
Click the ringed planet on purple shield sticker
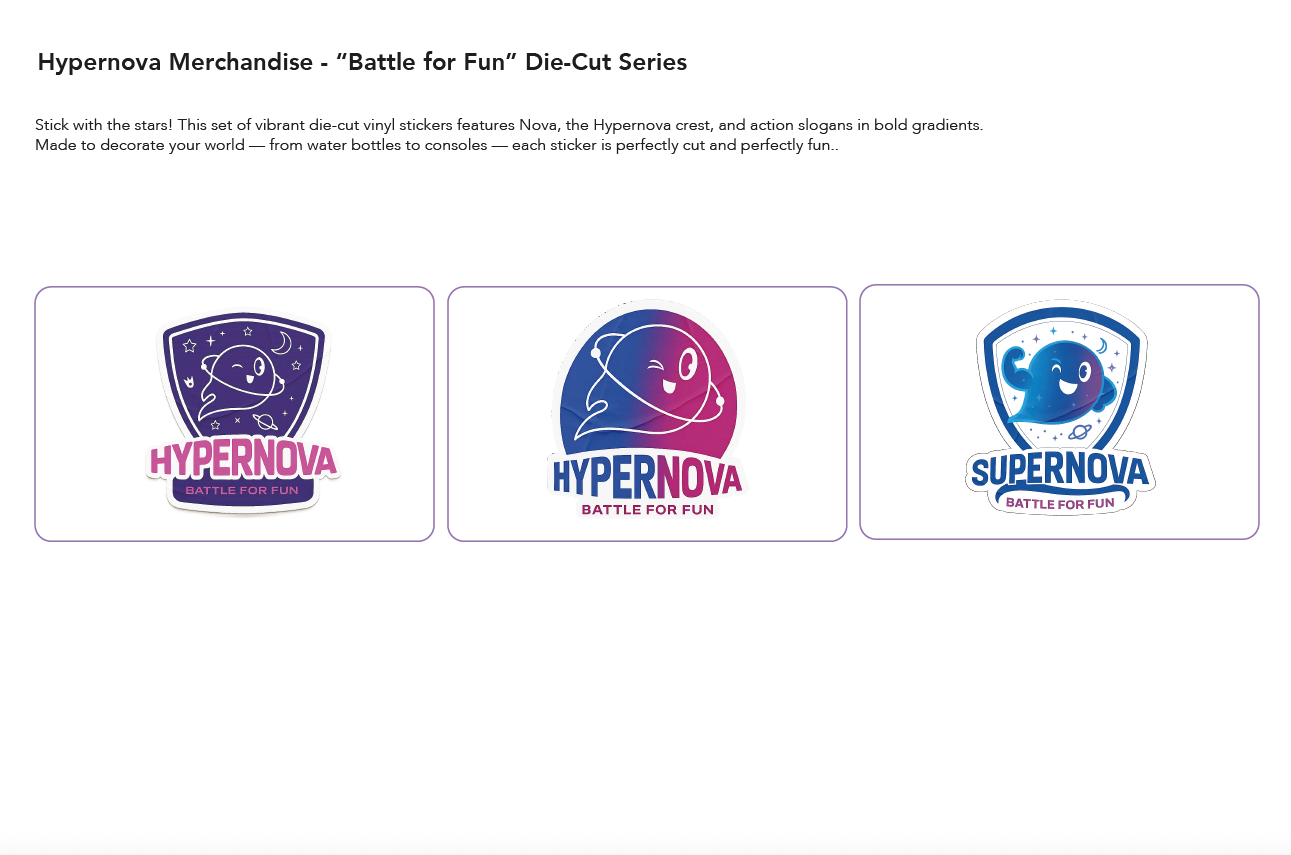point(265,420)
